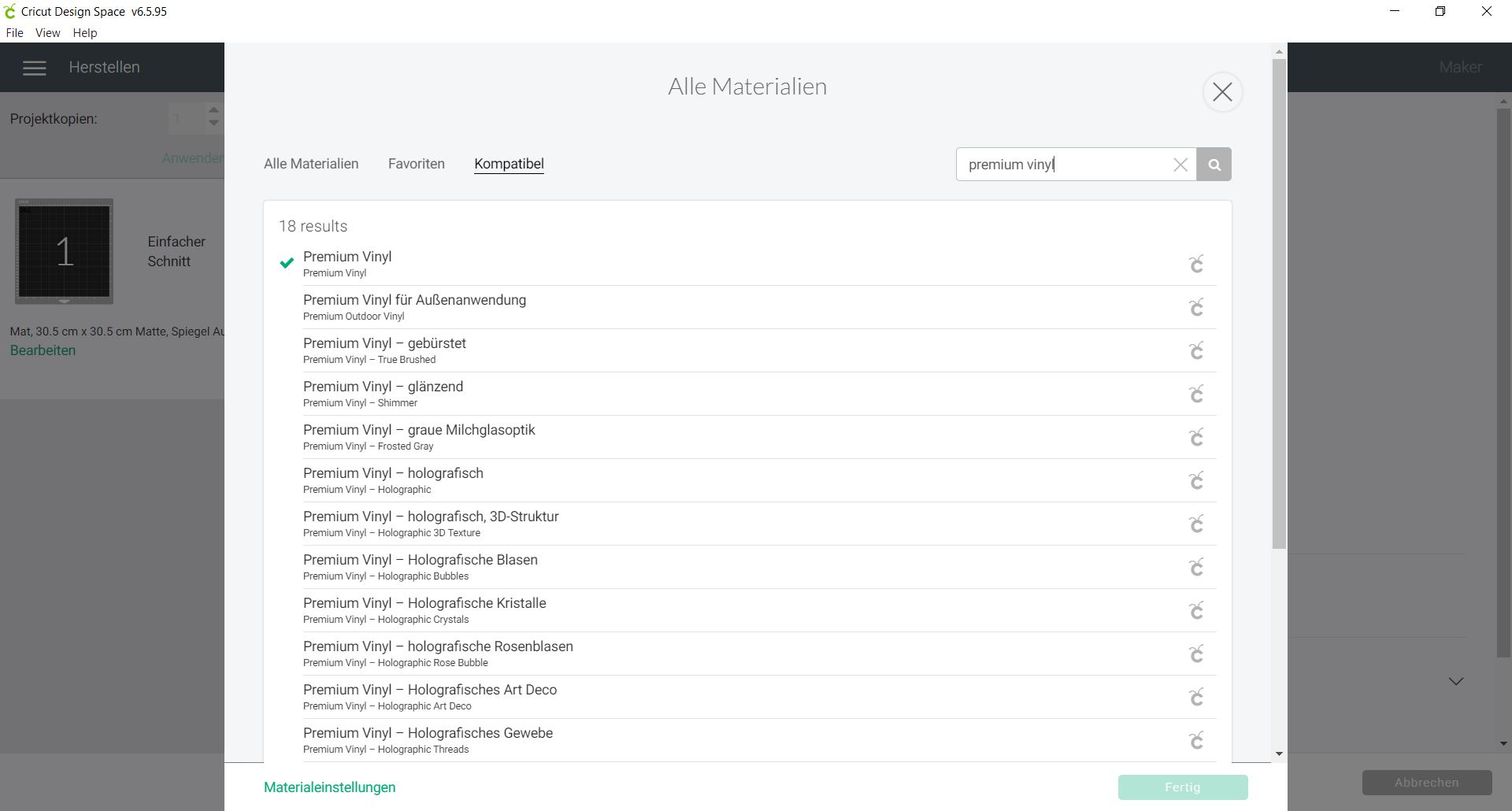
Task: Select the Kompatibel tab
Action: [x=509, y=164]
